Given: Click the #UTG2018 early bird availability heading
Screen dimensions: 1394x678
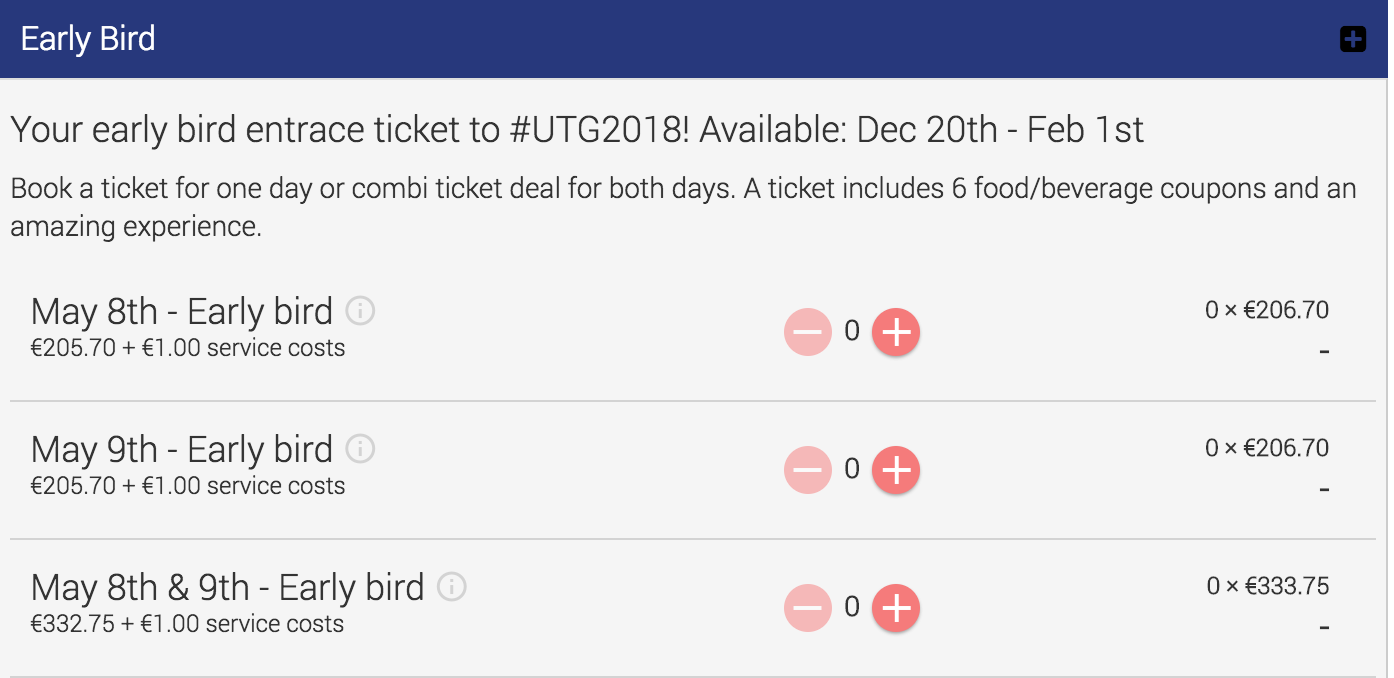Looking at the screenshot, I should tap(577, 130).
